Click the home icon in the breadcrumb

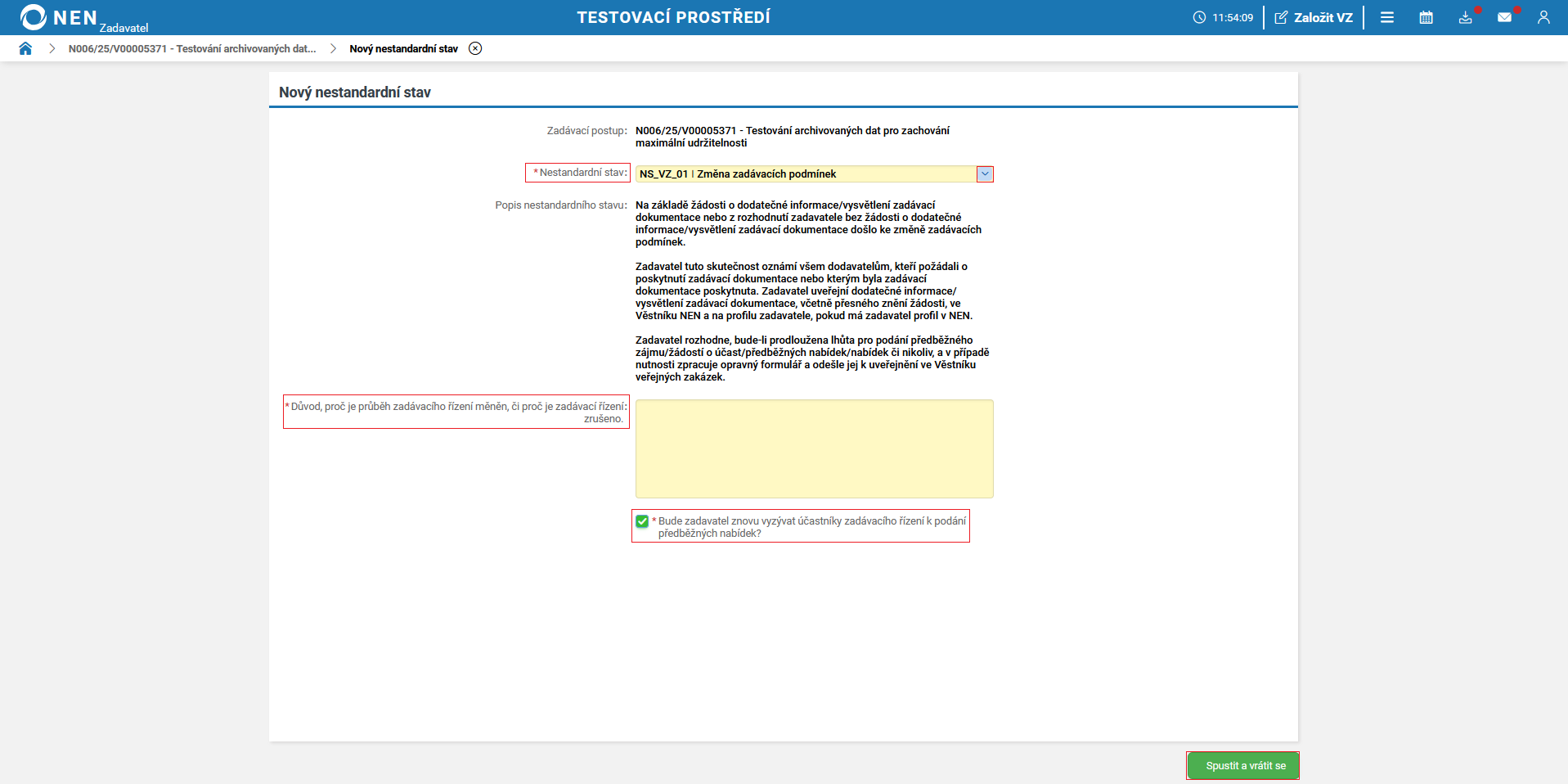(x=25, y=48)
